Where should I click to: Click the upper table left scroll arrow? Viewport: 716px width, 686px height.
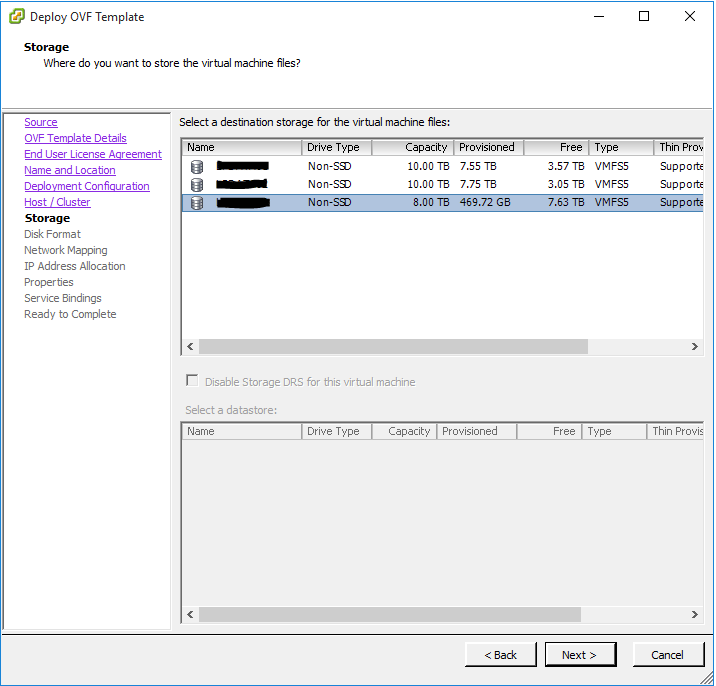pyautogui.click(x=190, y=347)
